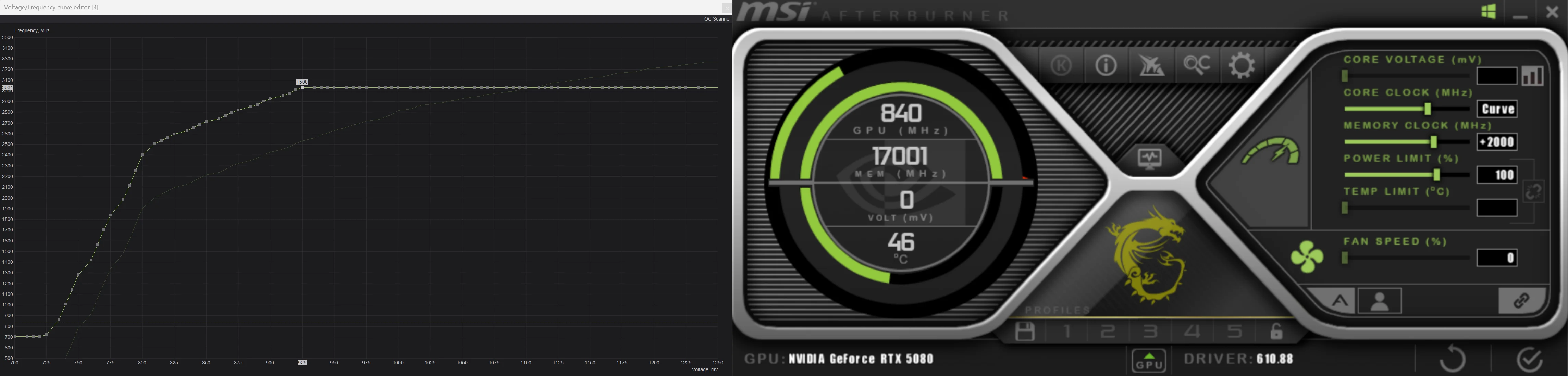Open Afterburner settings gear
1568x376 pixels.
pos(1242,64)
